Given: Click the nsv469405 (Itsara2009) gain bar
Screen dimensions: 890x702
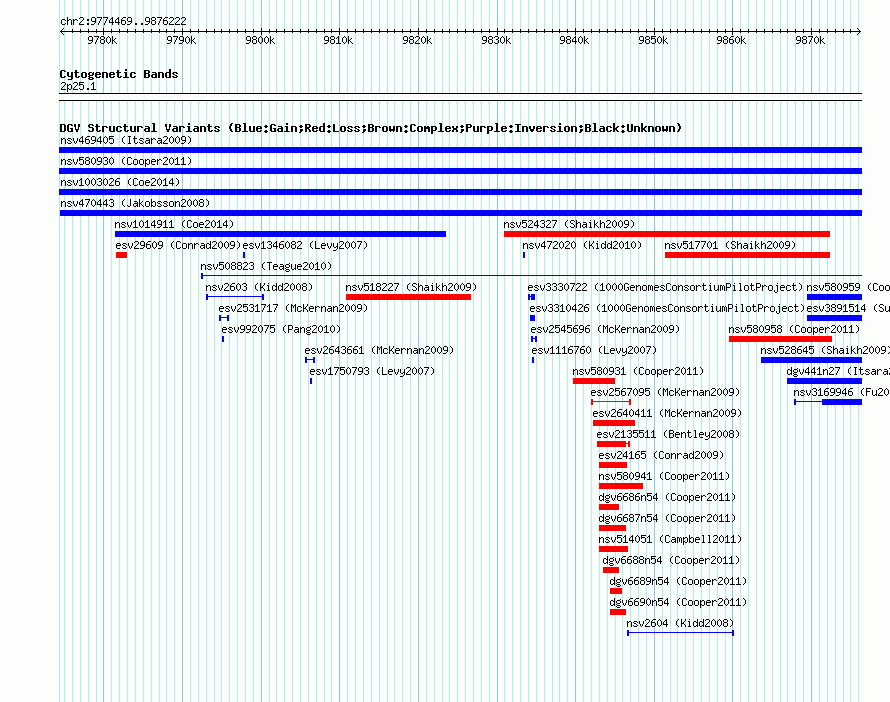Looking at the screenshot, I should point(460,150).
